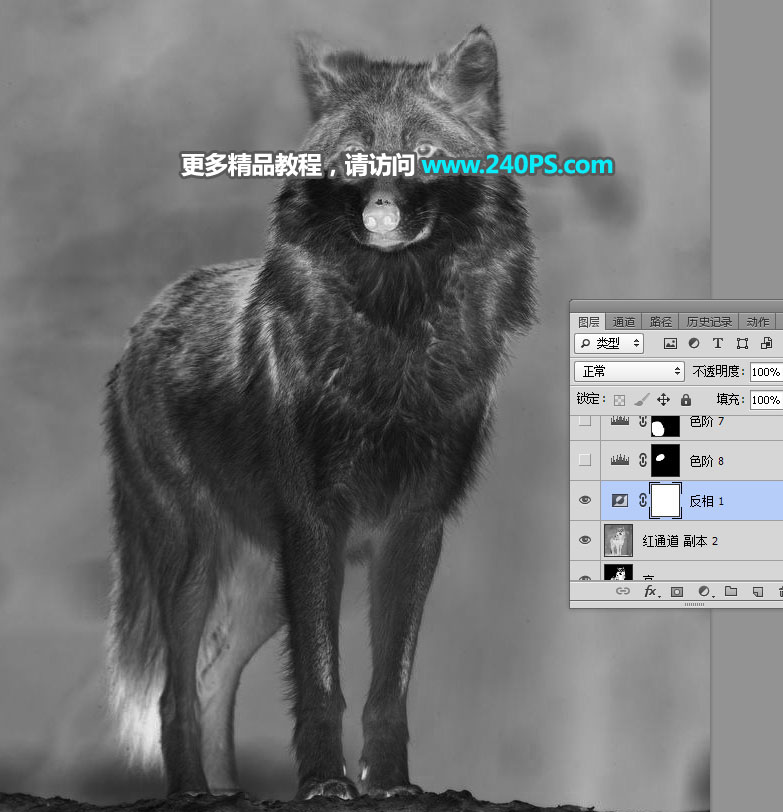Show the 色阶 8 layer
Viewport: 783px width, 812px height.
[x=586, y=460]
